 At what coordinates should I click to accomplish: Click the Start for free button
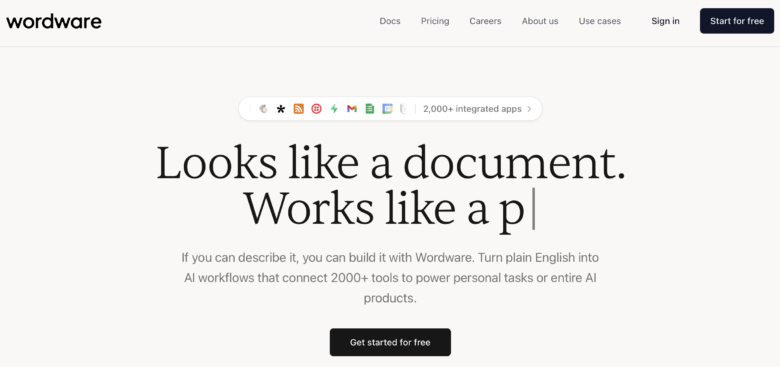click(x=737, y=21)
